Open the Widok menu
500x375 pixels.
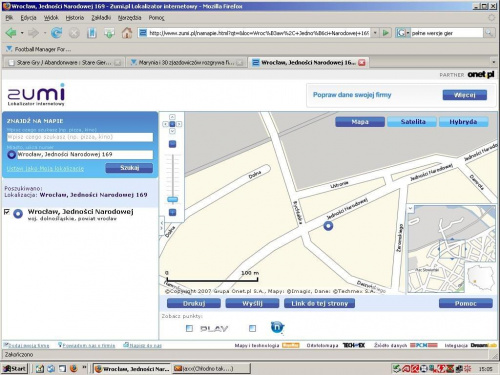tap(51, 18)
